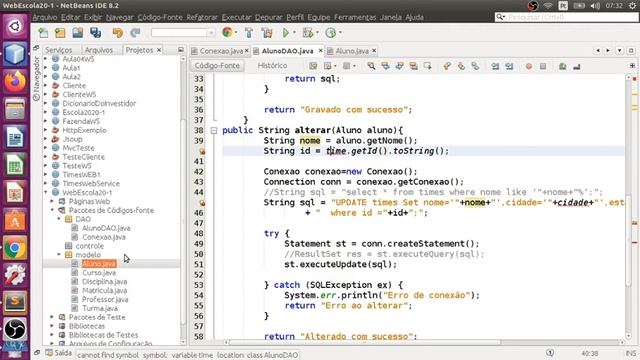Select AlunoDAO.java in project tree

point(106,228)
